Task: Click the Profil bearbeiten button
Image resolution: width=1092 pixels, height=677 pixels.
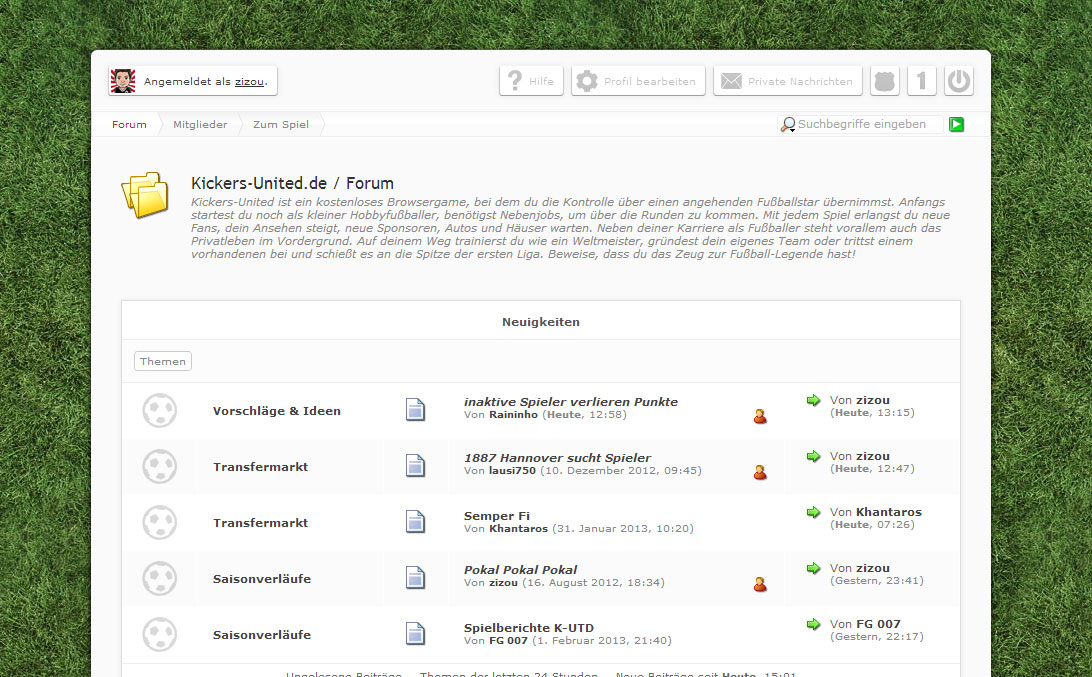Action: (x=638, y=81)
